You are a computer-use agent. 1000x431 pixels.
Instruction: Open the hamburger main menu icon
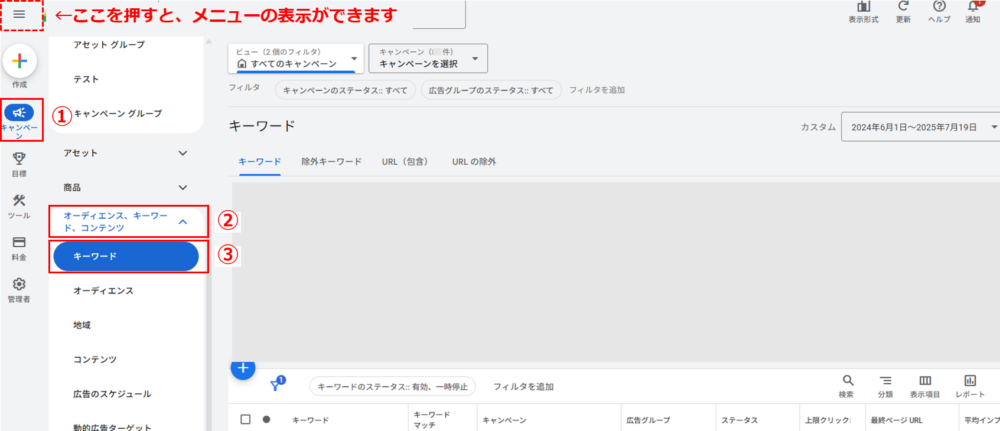pyautogui.click(x=19, y=14)
